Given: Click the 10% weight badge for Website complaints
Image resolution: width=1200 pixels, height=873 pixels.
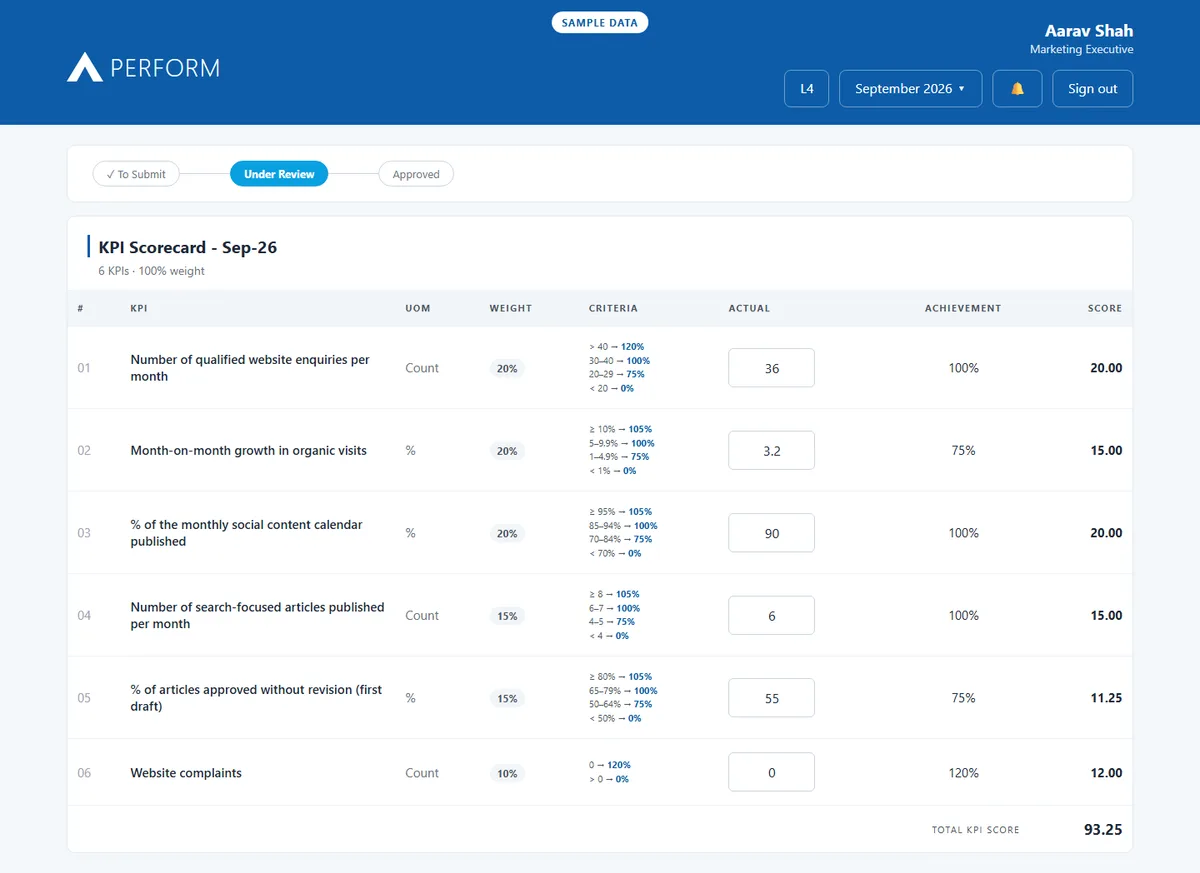Looking at the screenshot, I should (507, 773).
